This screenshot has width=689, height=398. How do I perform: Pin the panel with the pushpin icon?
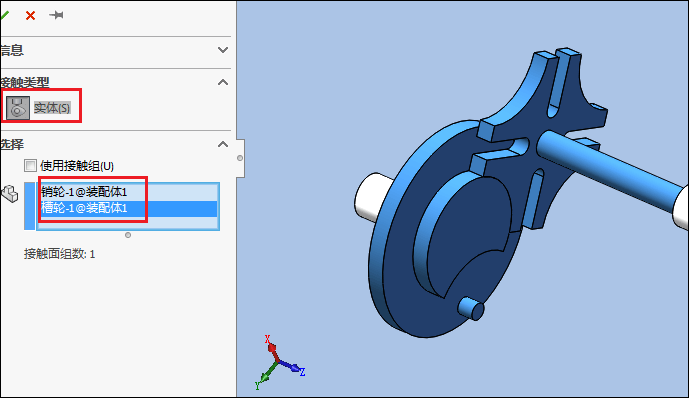pyautogui.click(x=56, y=15)
